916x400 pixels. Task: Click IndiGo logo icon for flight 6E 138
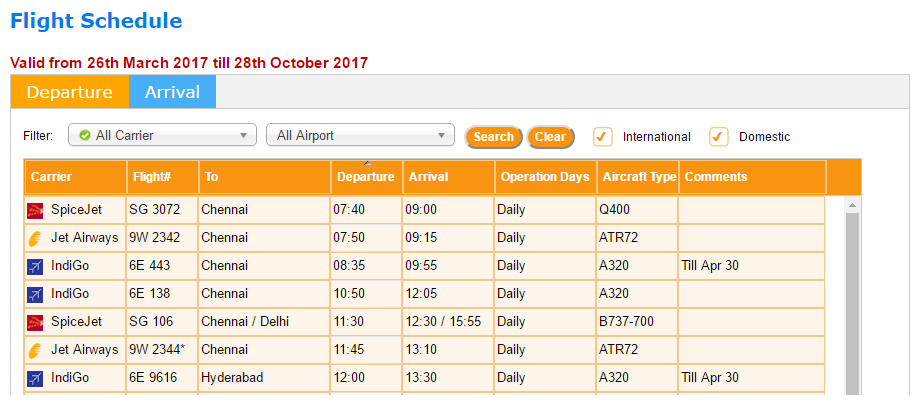pos(35,294)
